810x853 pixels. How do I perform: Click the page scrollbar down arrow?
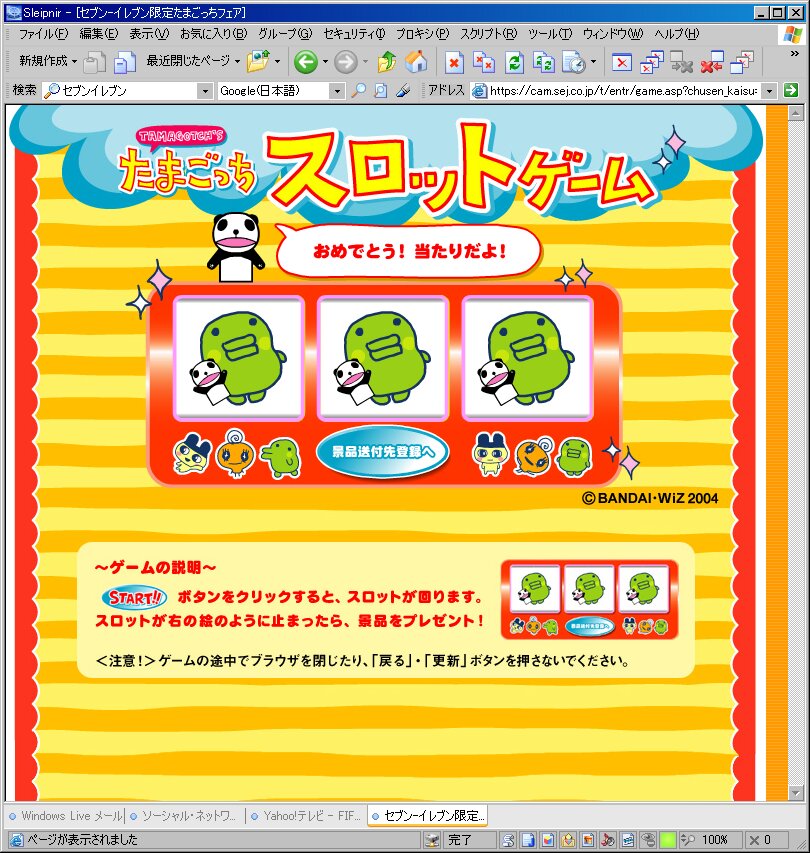coord(796,793)
